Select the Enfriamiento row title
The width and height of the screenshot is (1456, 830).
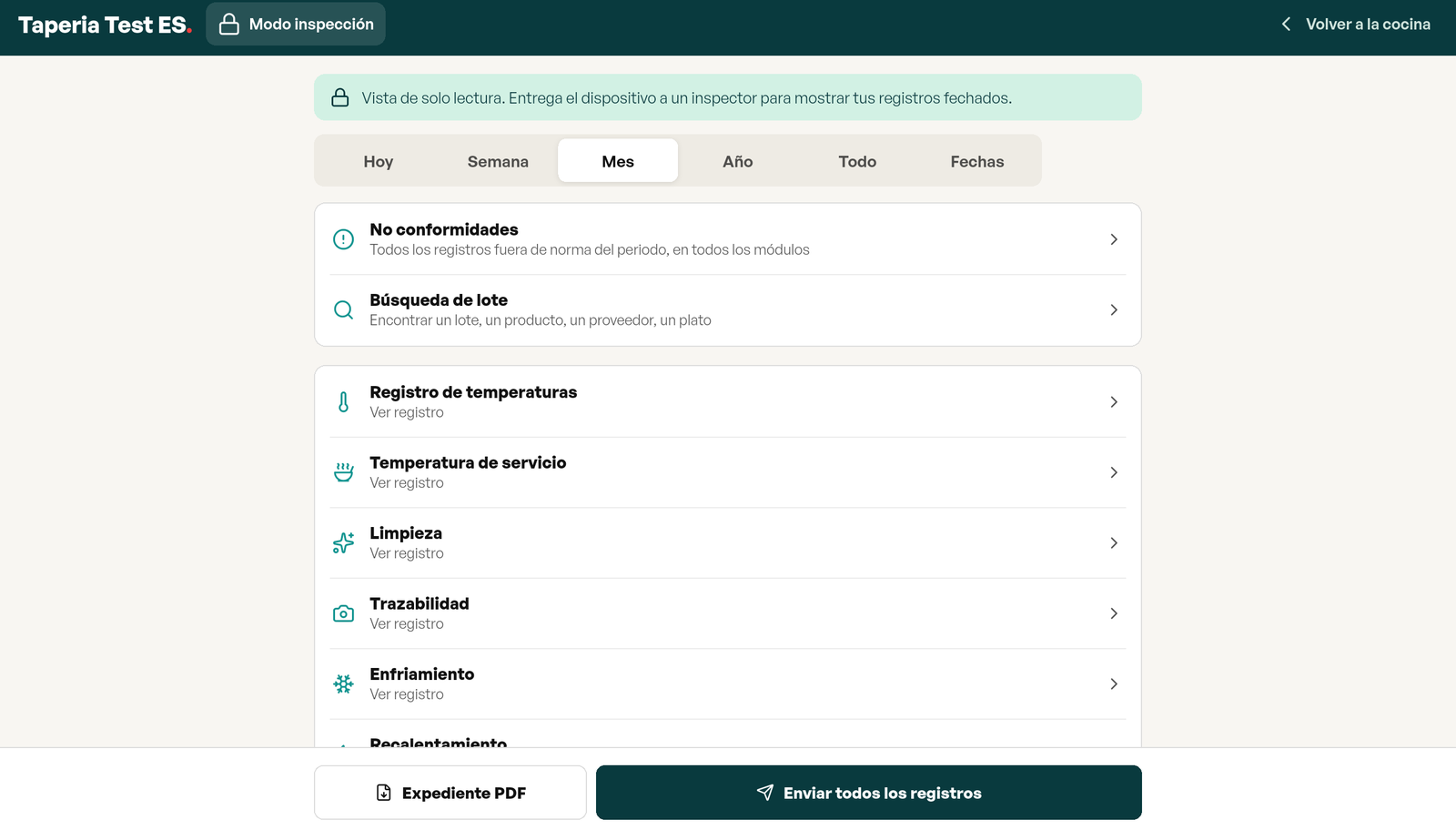pyautogui.click(x=422, y=674)
